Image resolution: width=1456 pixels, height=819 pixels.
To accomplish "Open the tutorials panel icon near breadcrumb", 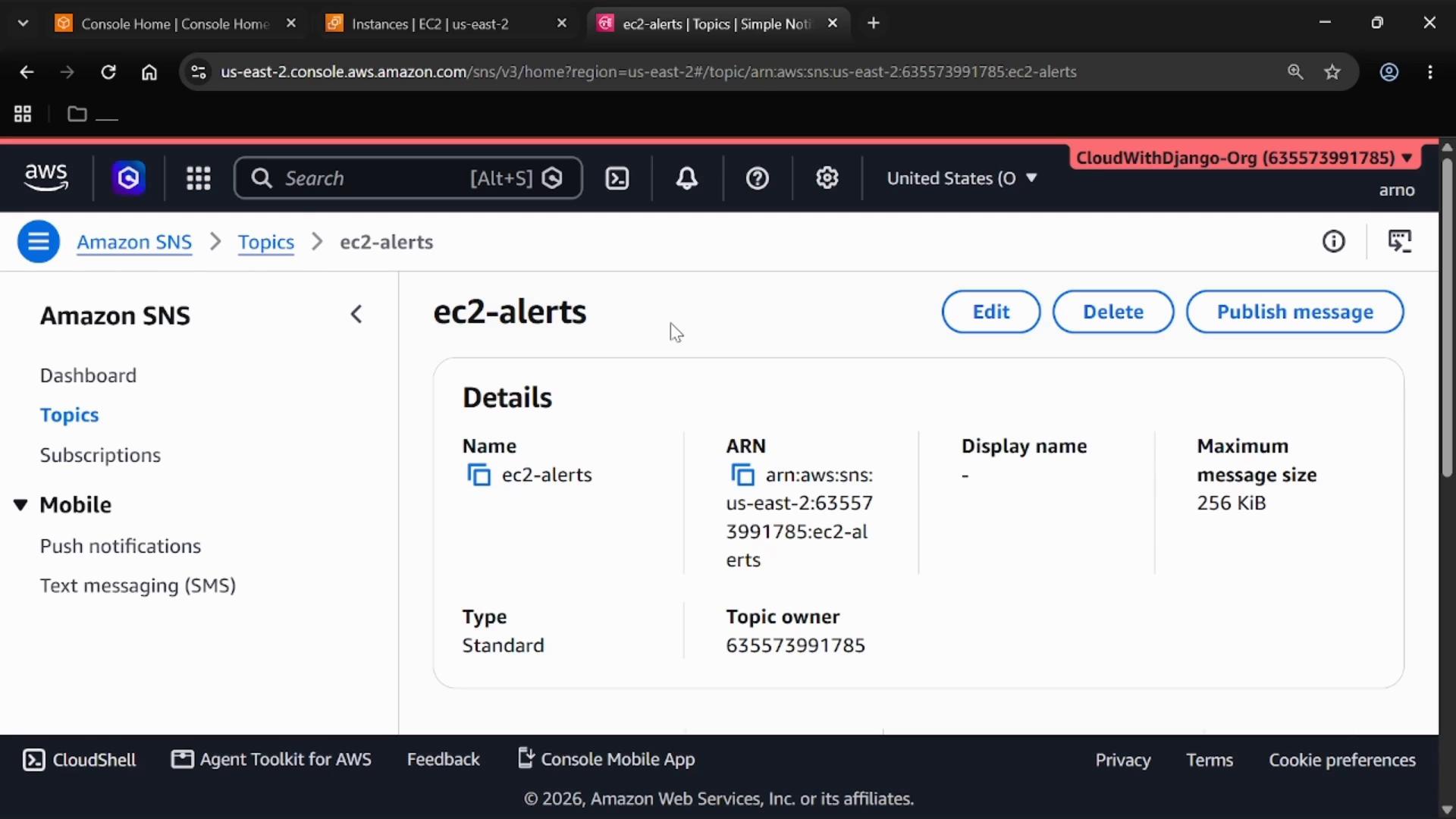I will pyautogui.click(x=1400, y=242).
